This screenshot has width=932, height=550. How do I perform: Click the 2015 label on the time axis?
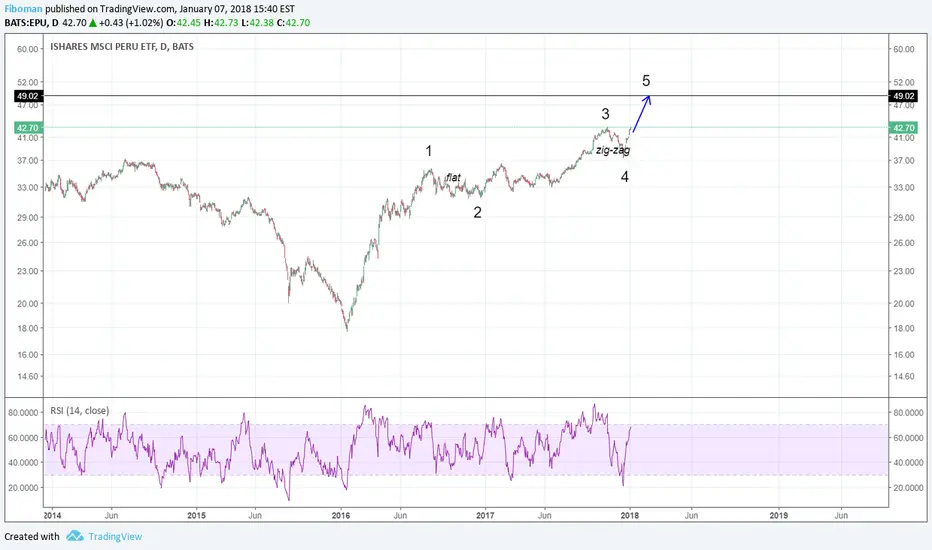click(196, 515)
